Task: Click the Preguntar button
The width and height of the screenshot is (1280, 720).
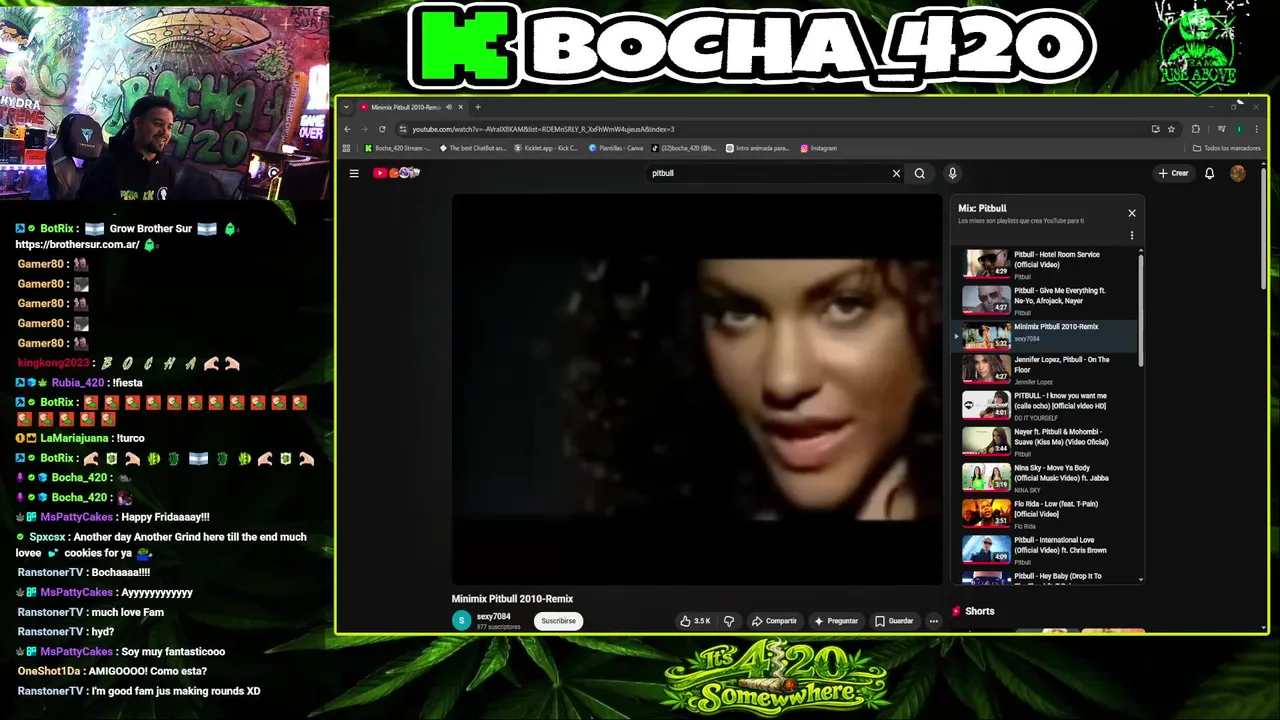Action: point(836,621)
